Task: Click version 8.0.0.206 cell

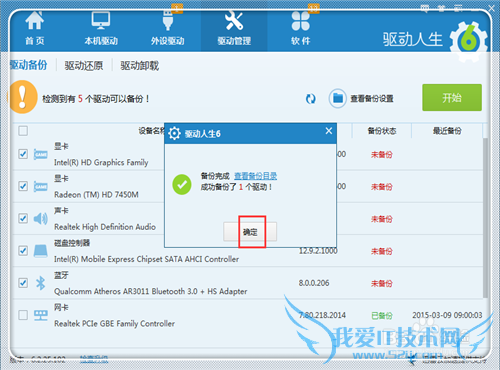Action: pyautogui.click(x=314, y=283)
